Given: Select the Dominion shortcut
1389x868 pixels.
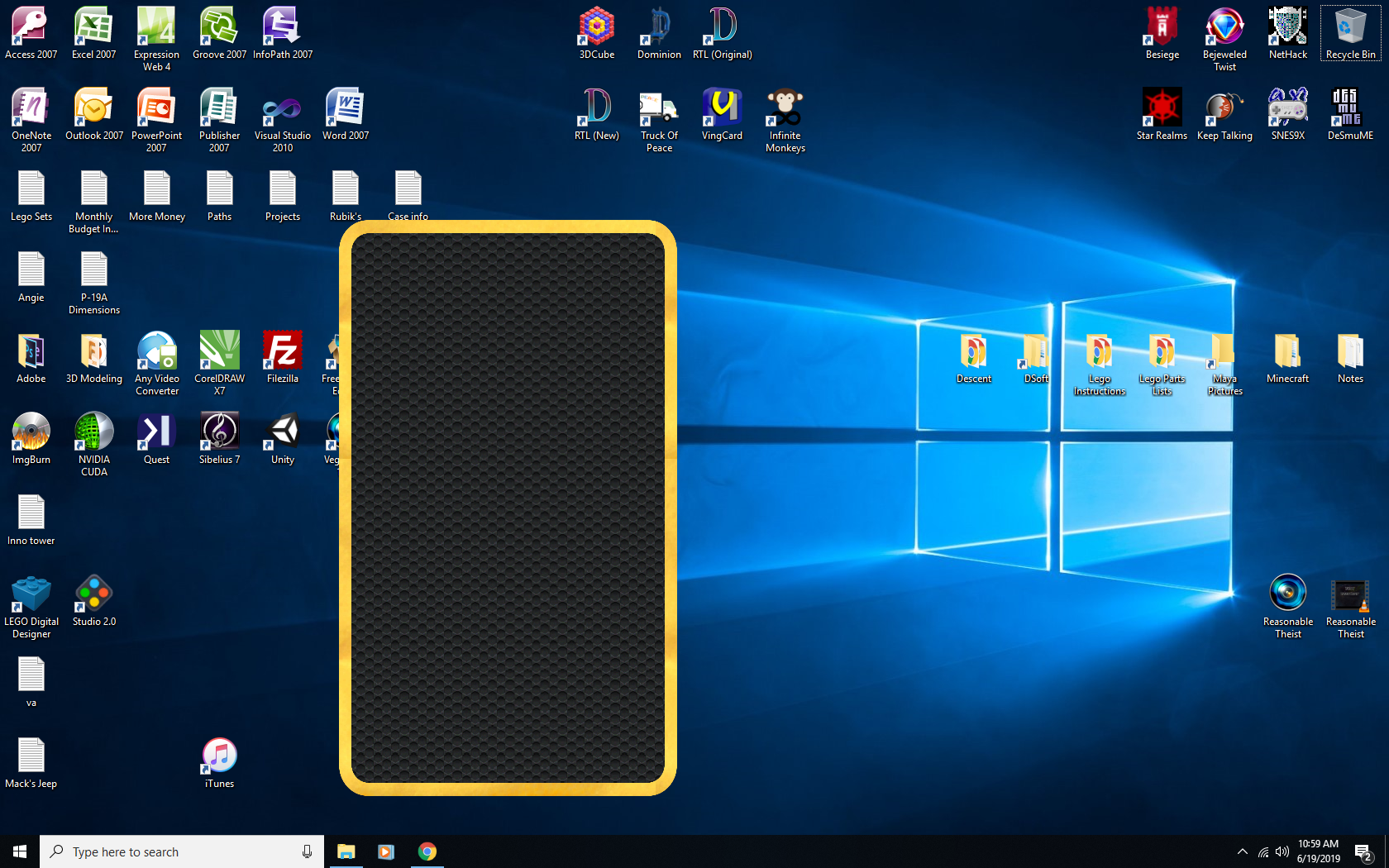Looking at the screenshot, I should (x=660, y=33).
